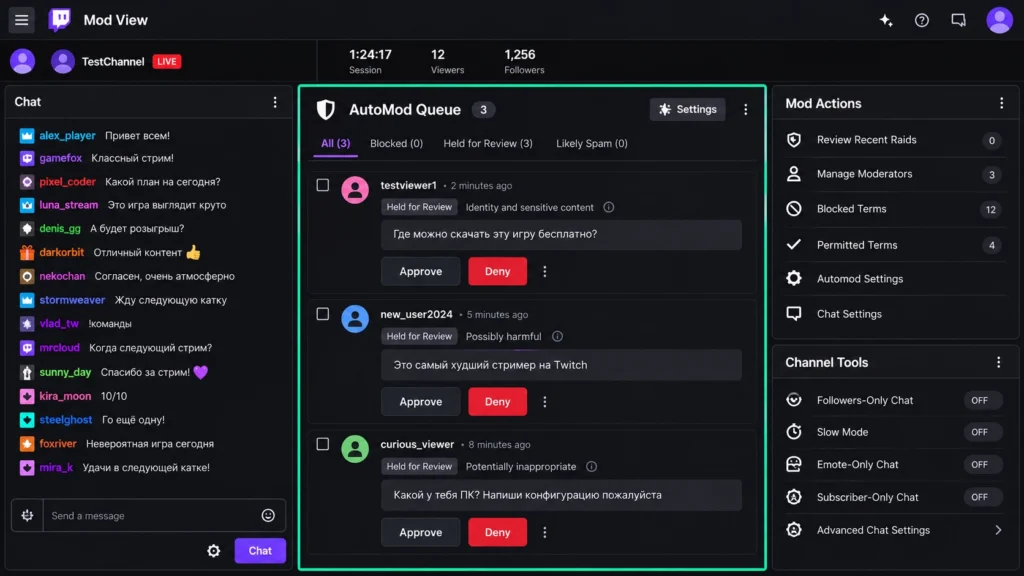
Task: Approve the new_user2024 message
Action: click(421, 402)
